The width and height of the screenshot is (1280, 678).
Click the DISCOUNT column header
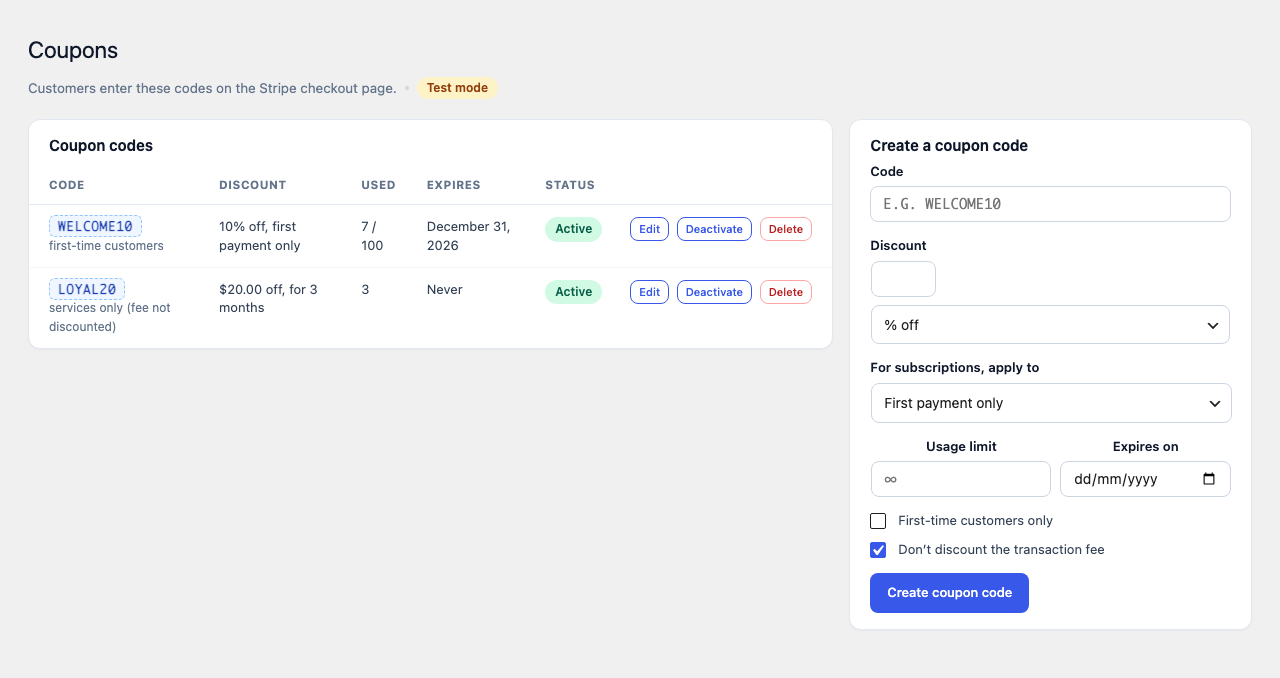(253, 185)
